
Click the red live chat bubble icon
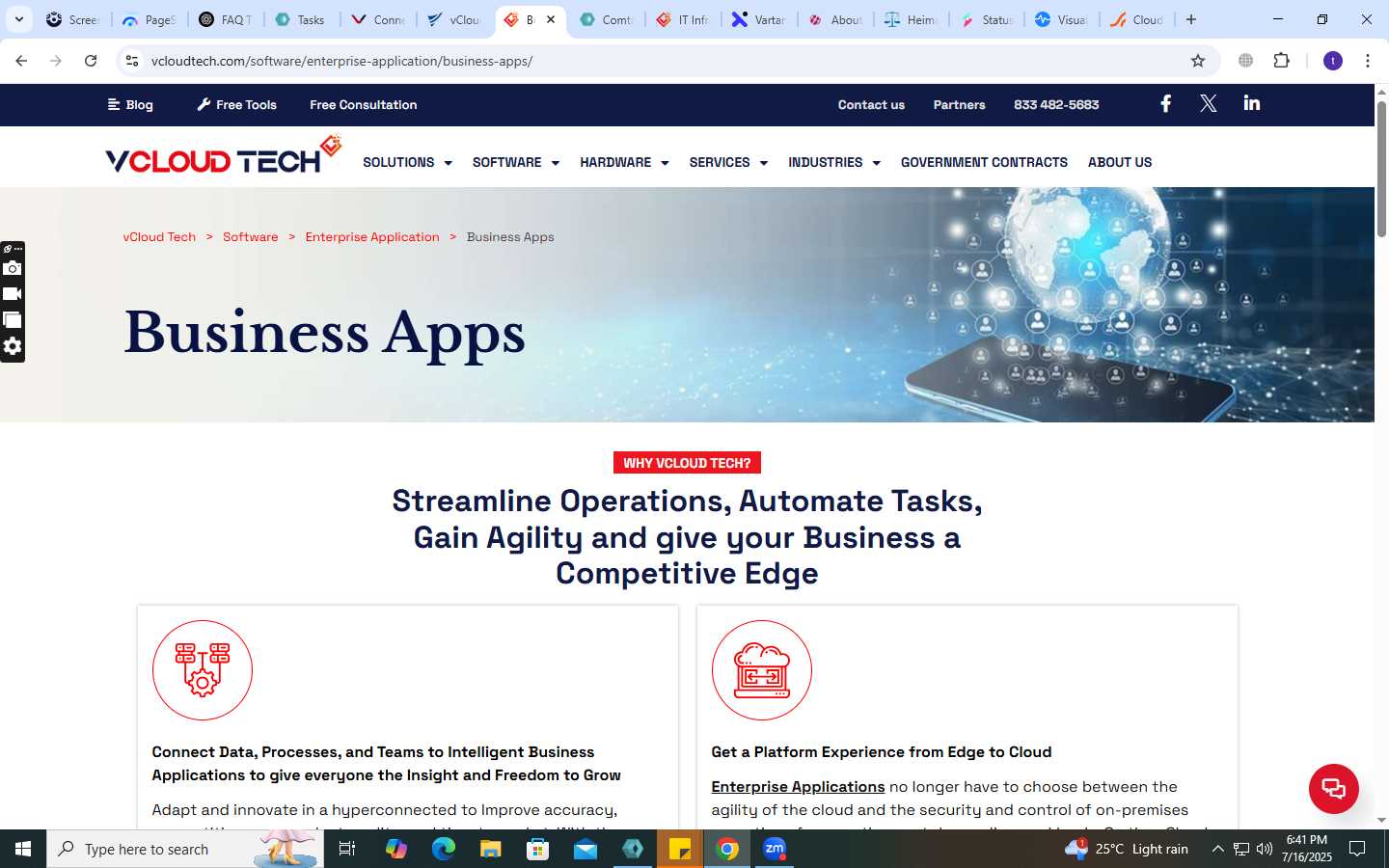click(1333, 788)
